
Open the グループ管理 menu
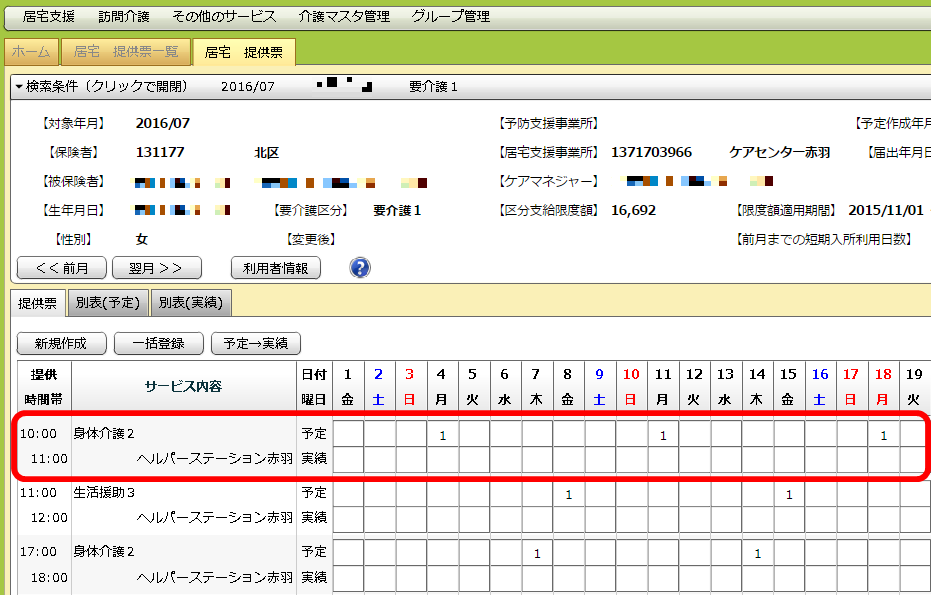[x=450, y=17]
